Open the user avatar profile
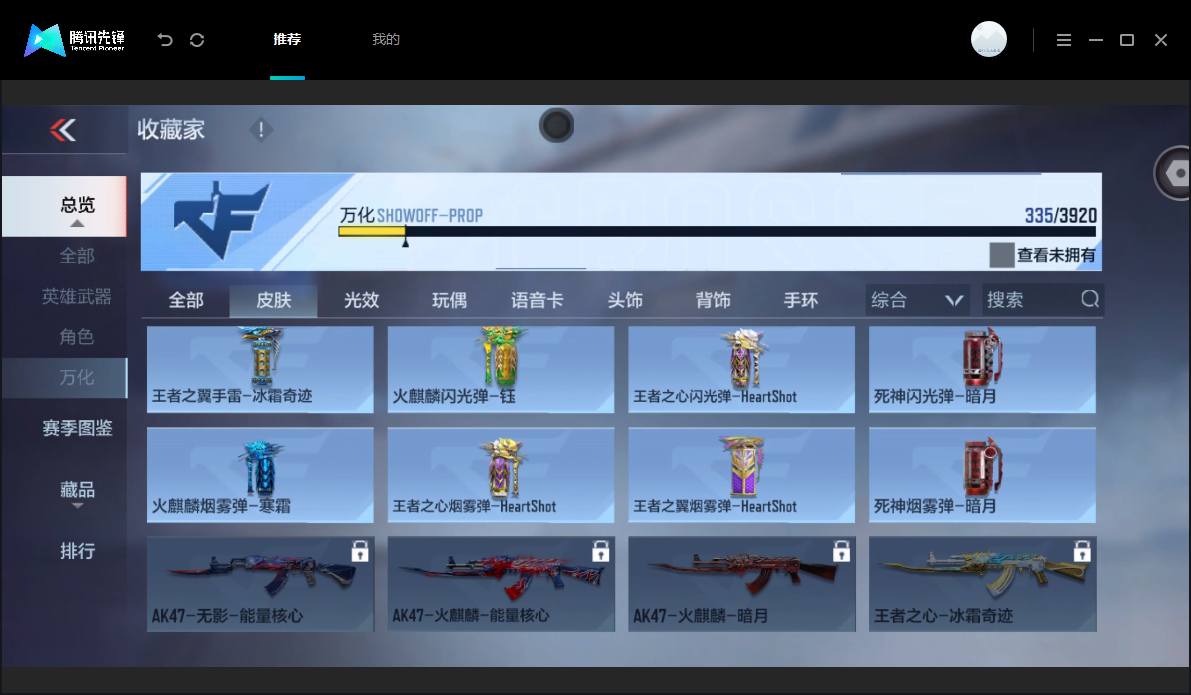Screen dimensions: 1191x695 pos(988,39)
